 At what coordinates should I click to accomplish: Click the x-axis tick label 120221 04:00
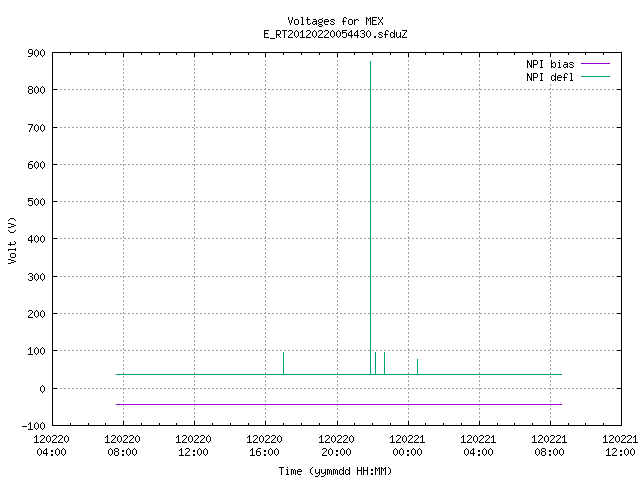[x=478, y=446]
